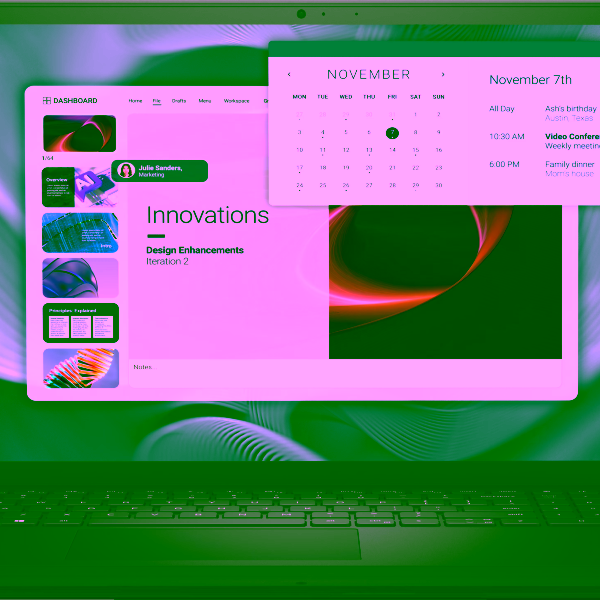Image resolution: width=600 pixels, height=600 pixels.
Task: Select November 21 in calendar
Action: click(392, 168)
